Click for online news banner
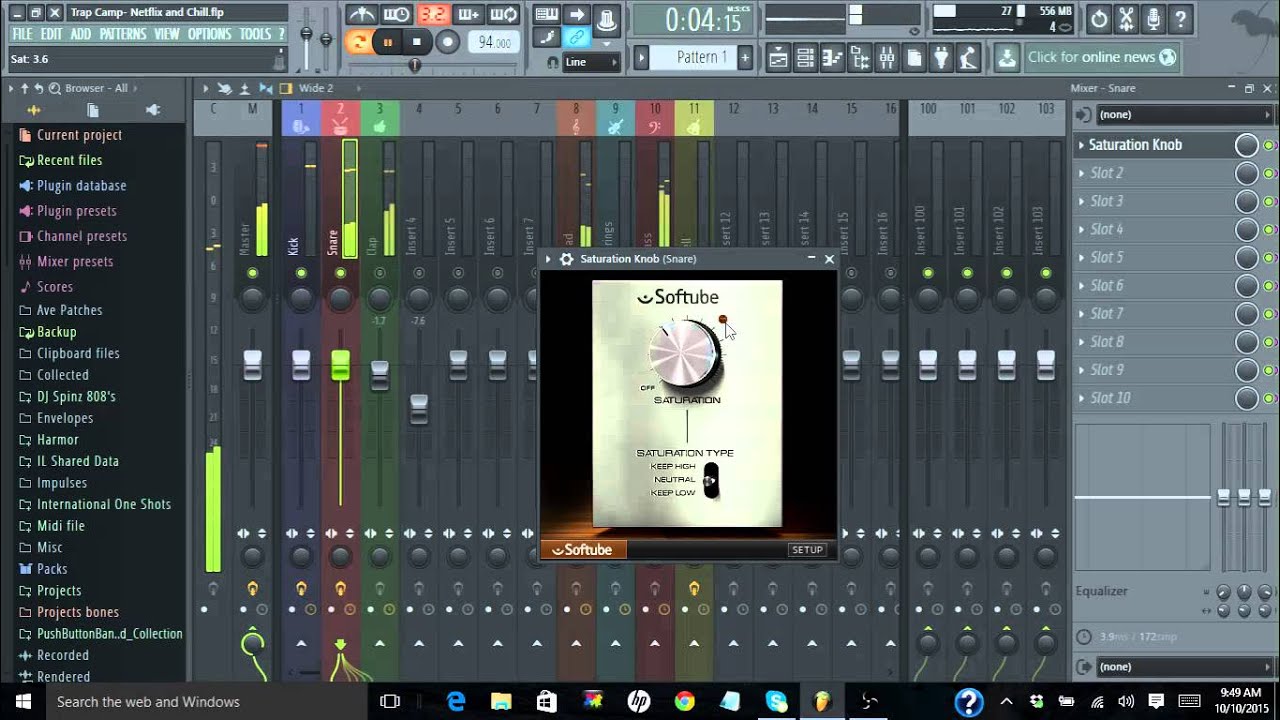 pyautogui.click(x=1101, y=57)
